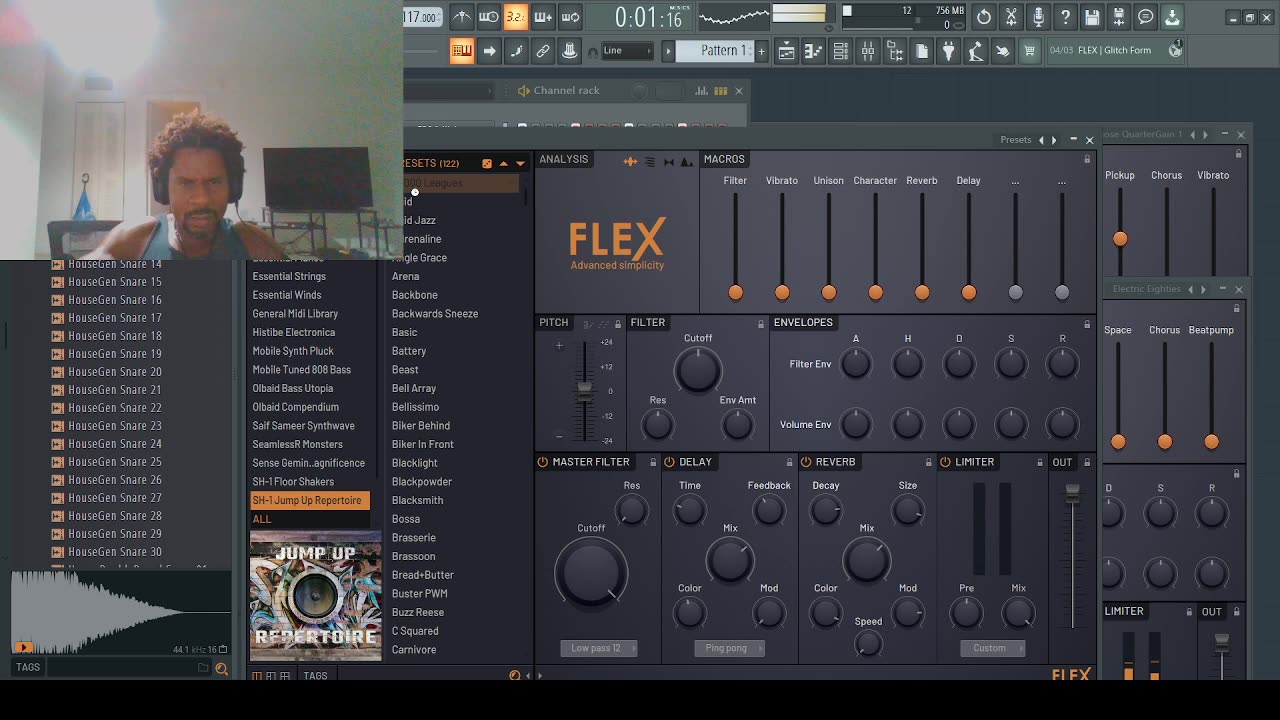Click the scissors audio-editor icon in top bar
This screenshot has width=1280, height=720.
click(x=1011, y=17)
